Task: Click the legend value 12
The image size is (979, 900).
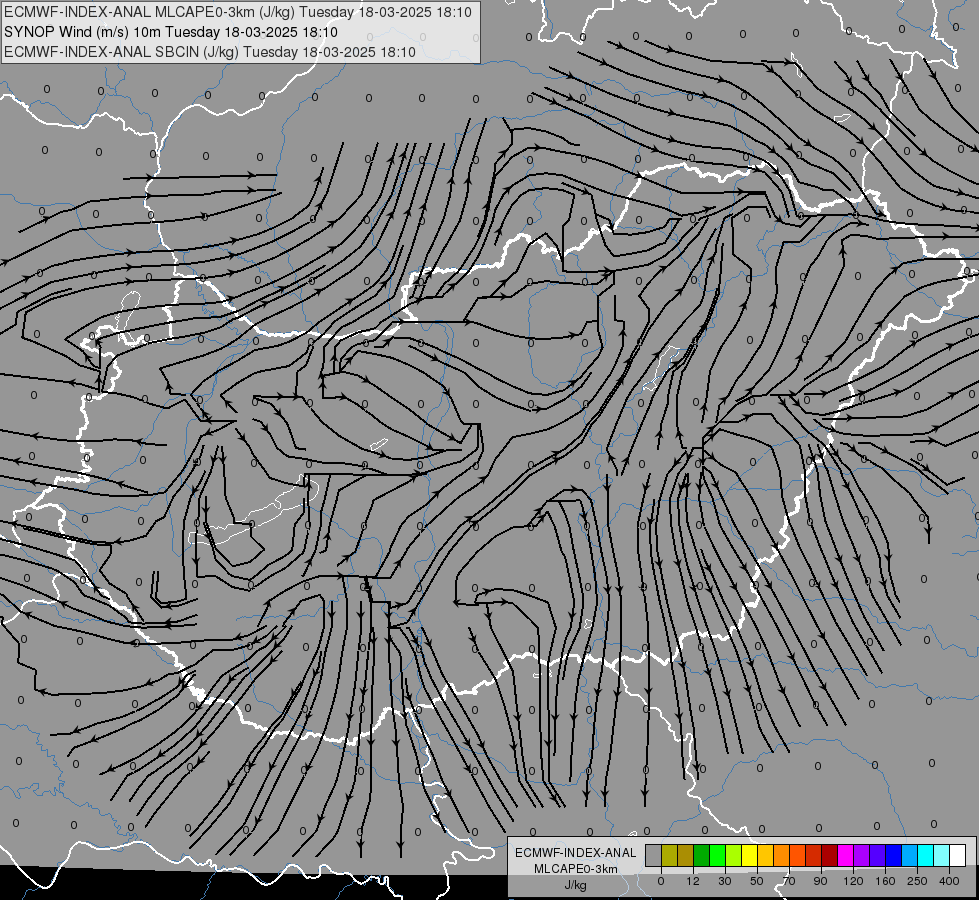Action: click(693, 881)
